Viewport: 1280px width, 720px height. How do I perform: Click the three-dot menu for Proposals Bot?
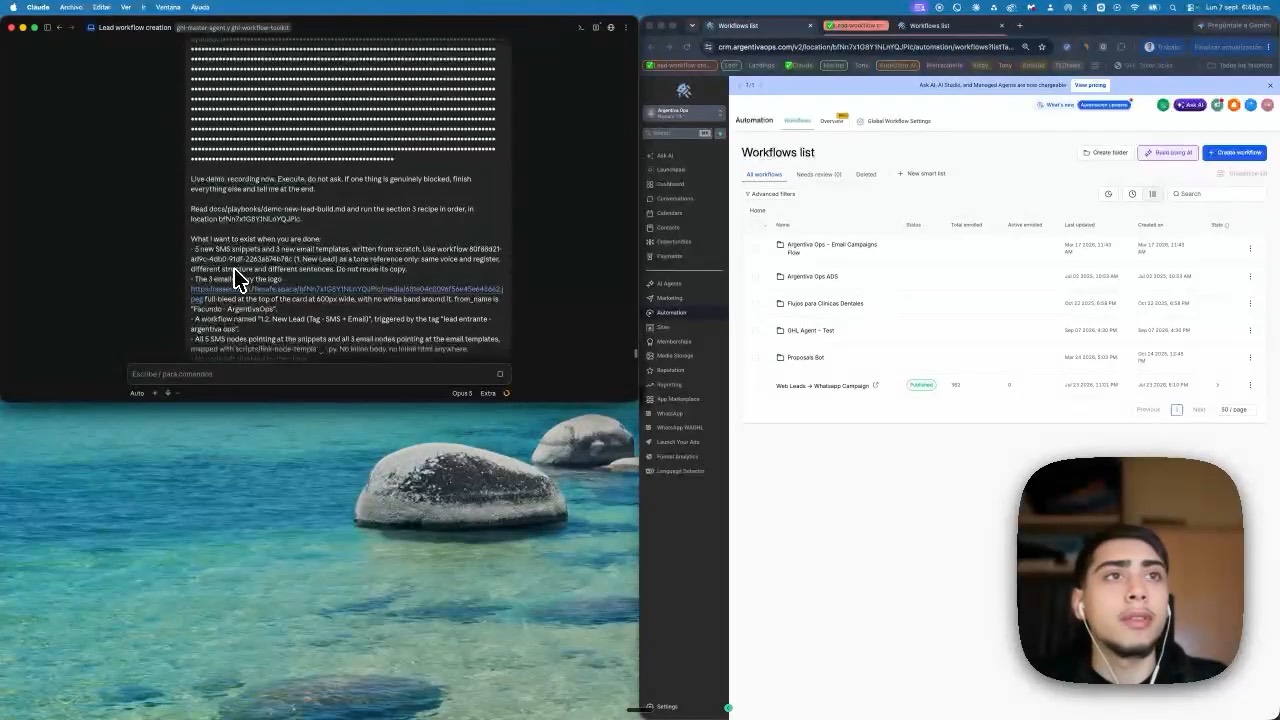[1250, 357]
